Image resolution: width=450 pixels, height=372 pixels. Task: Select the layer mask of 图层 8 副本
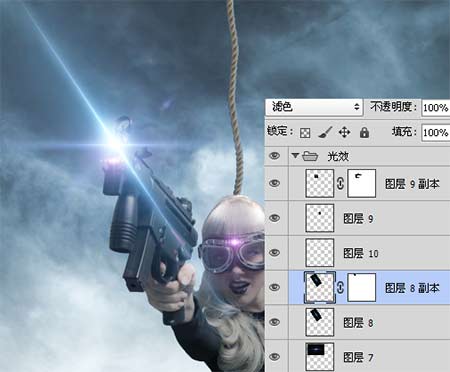[x=361, y=287]
